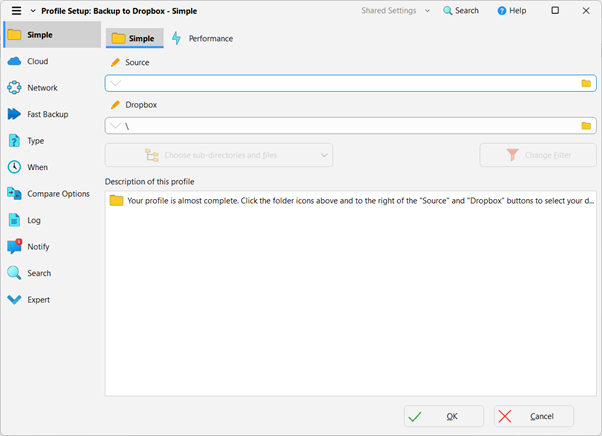Click into the Source path input field
The width and height of the screenshot is (602, 436).
coord(350,84)
